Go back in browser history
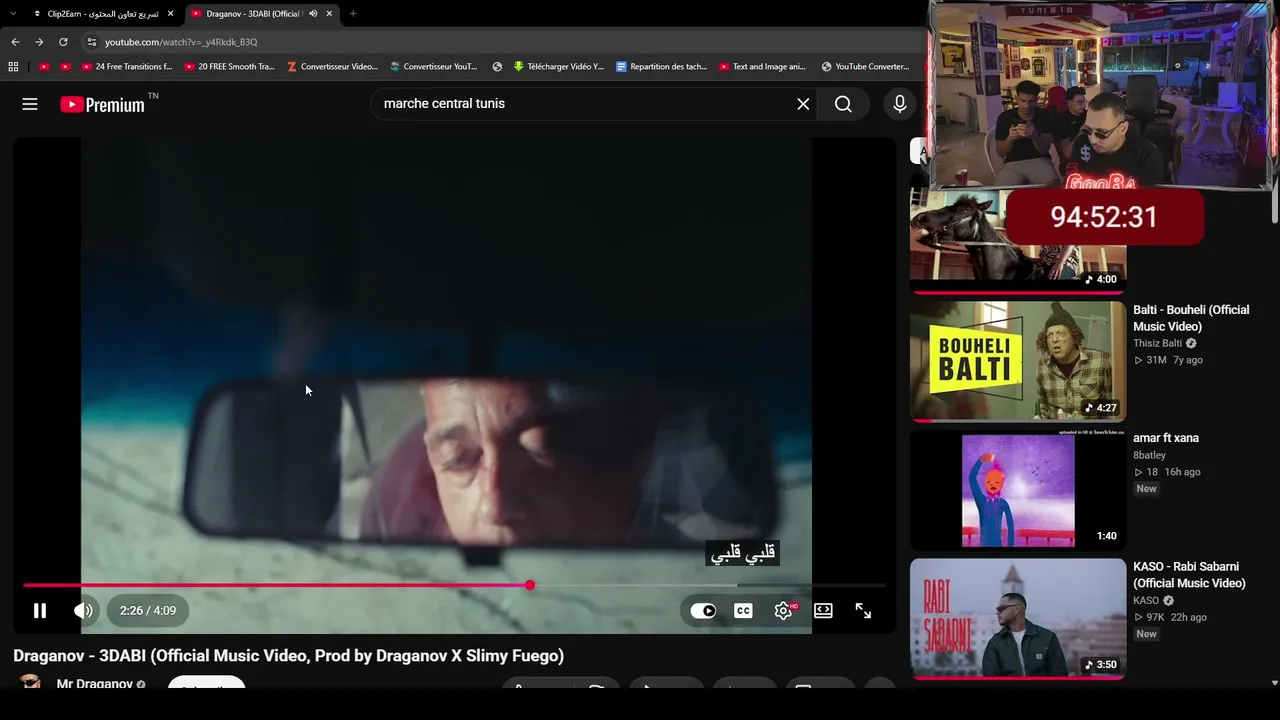Screen dimensions: 1280x720 coord(15,42)
